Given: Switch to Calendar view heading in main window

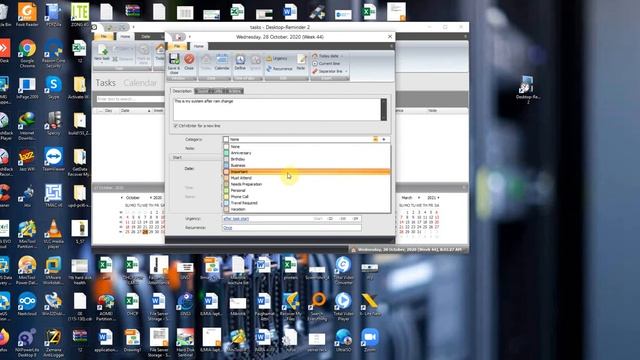Looking at the screenshot, I should point(140,83).
